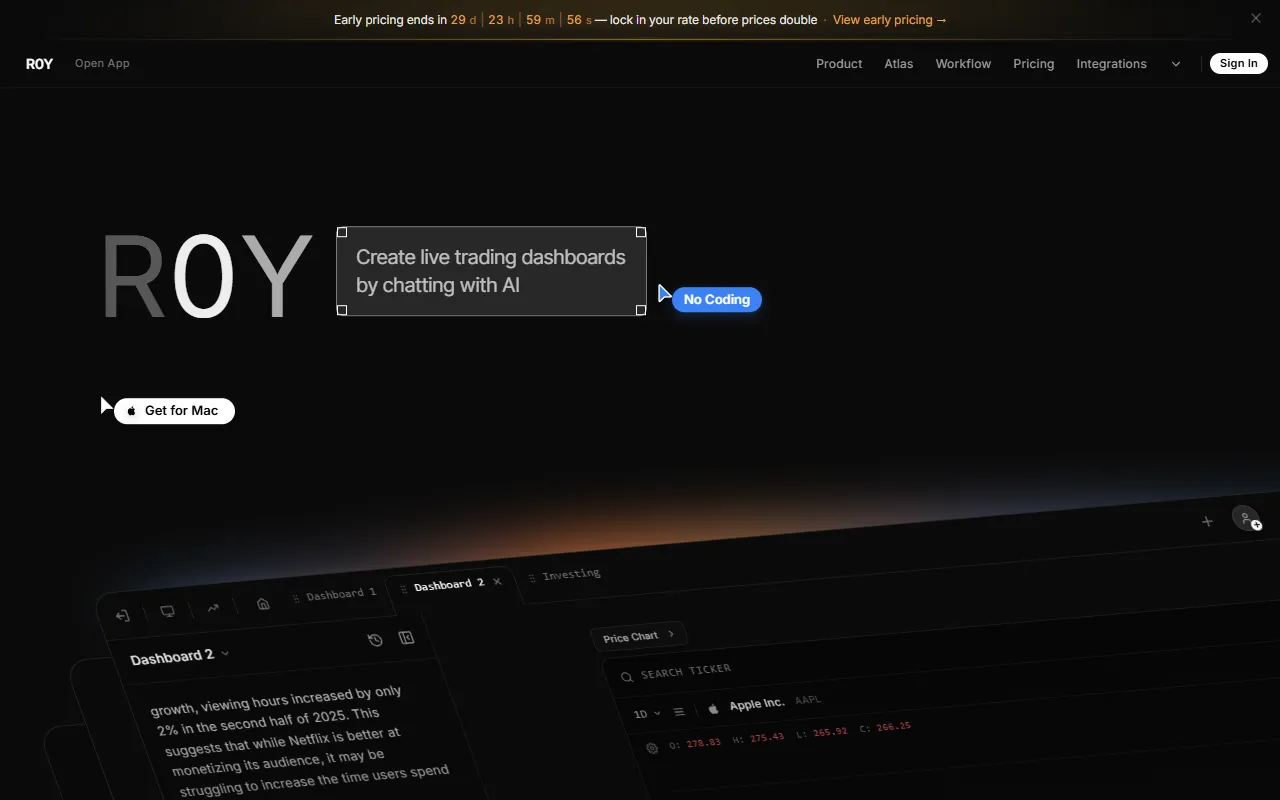Click the low price value 265.92
The width and height of the screenshot is (1280, 800).
pos(829,732)
